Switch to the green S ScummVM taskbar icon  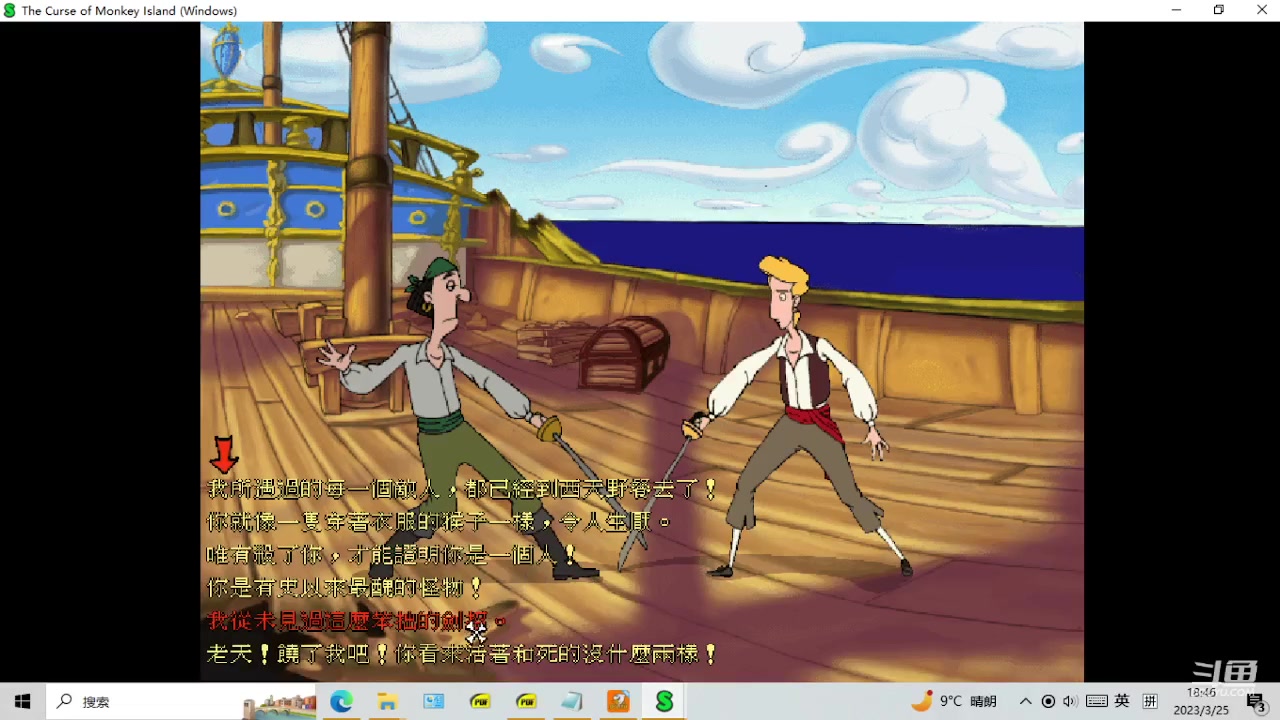tap(664, 702)
